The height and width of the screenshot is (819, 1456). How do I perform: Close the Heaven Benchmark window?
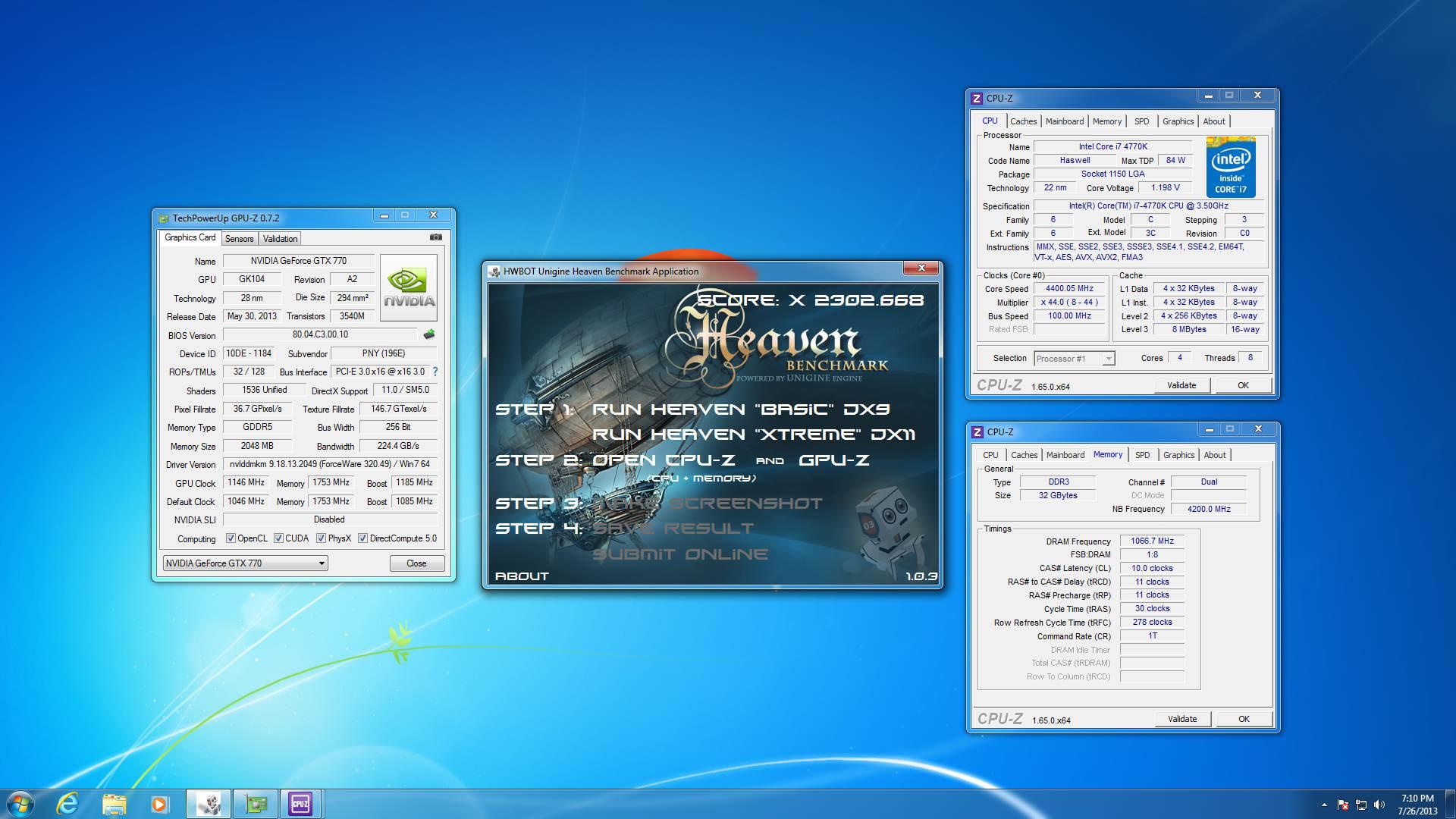click(921, 268)
